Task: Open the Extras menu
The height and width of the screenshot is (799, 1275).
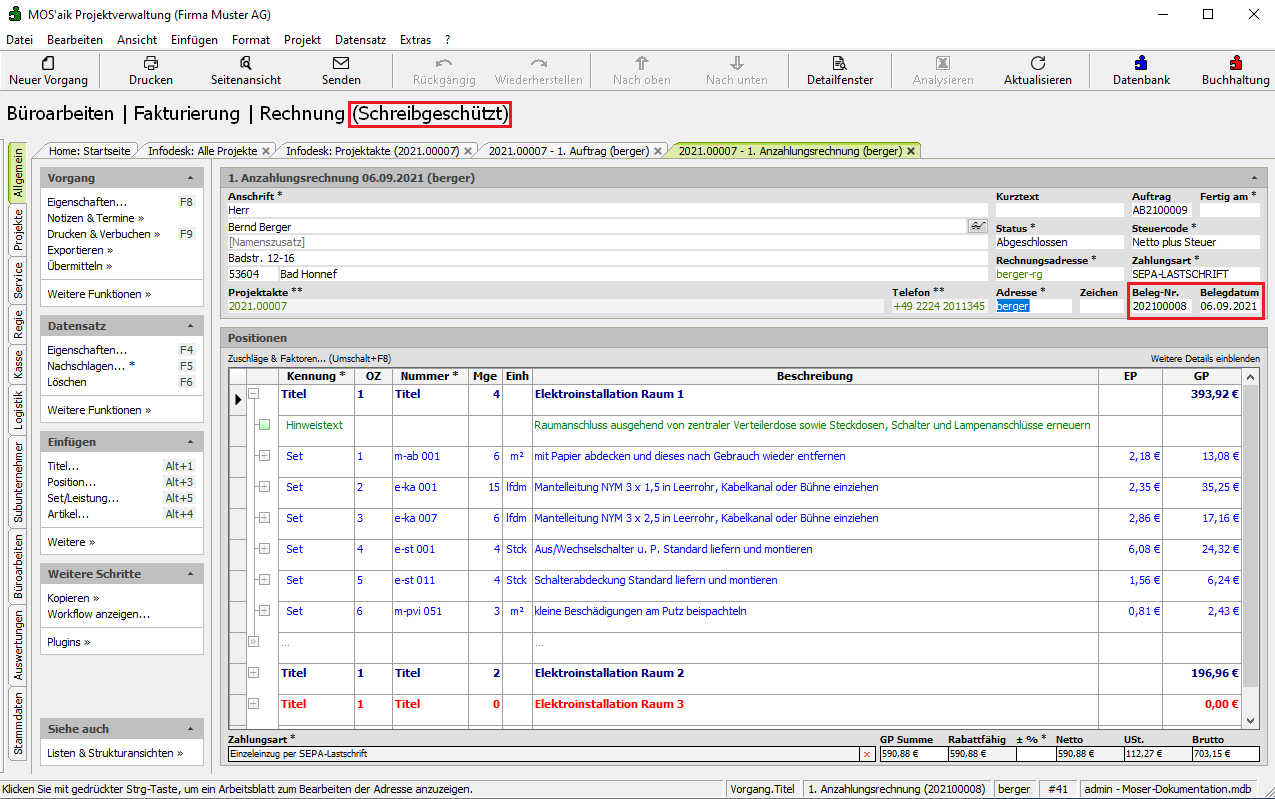Action: 415,40
